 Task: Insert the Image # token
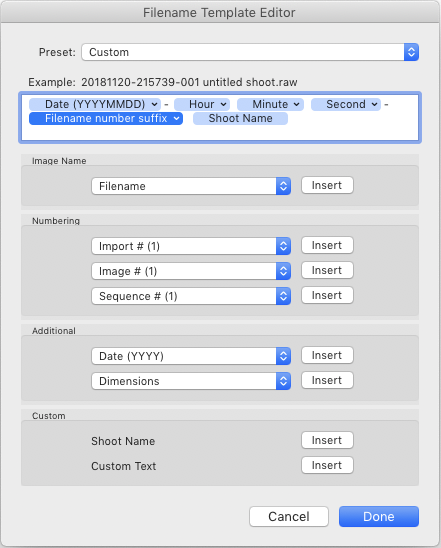327,270
